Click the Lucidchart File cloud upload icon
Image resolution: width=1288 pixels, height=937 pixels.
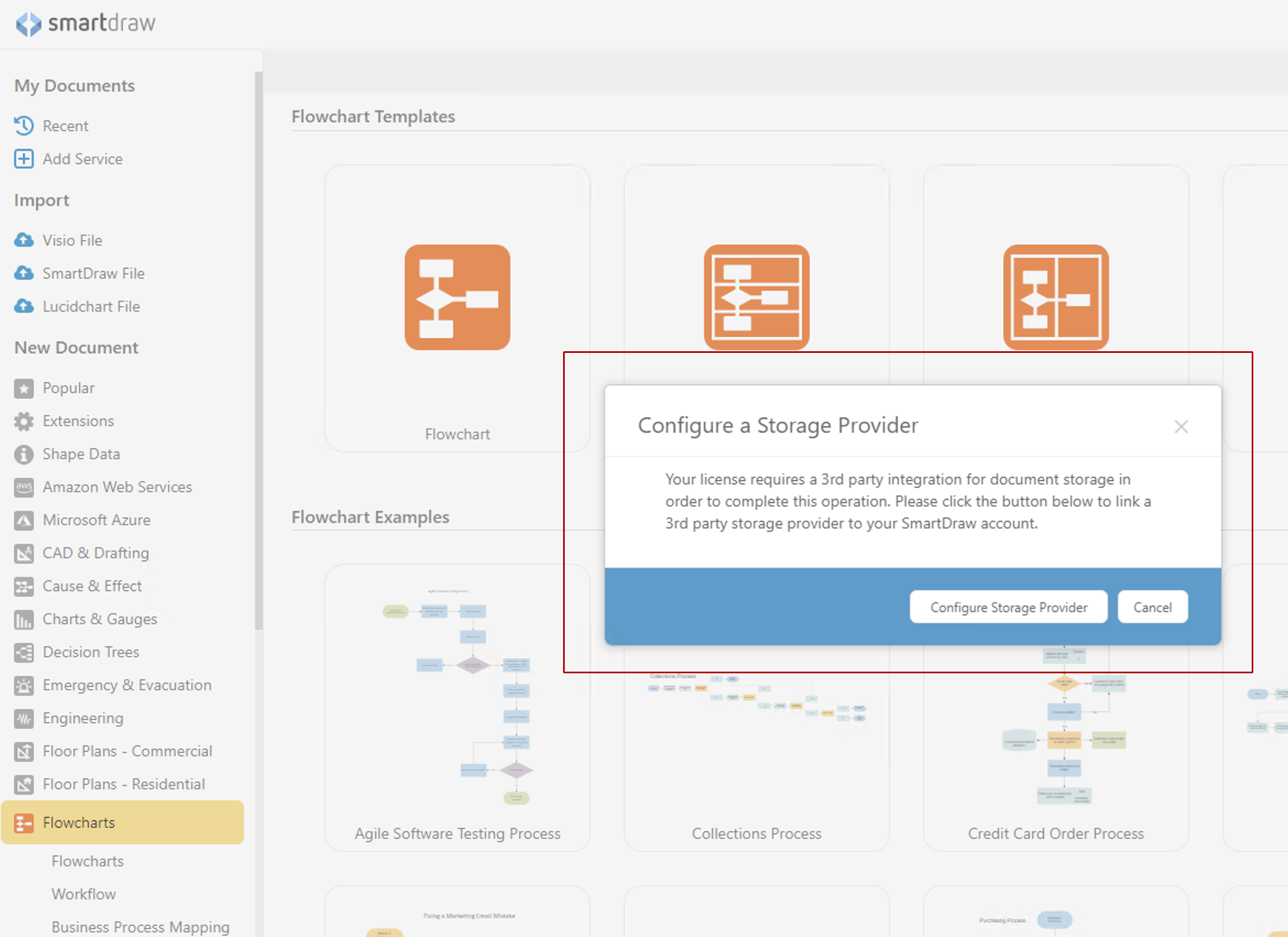click(24, 306)
